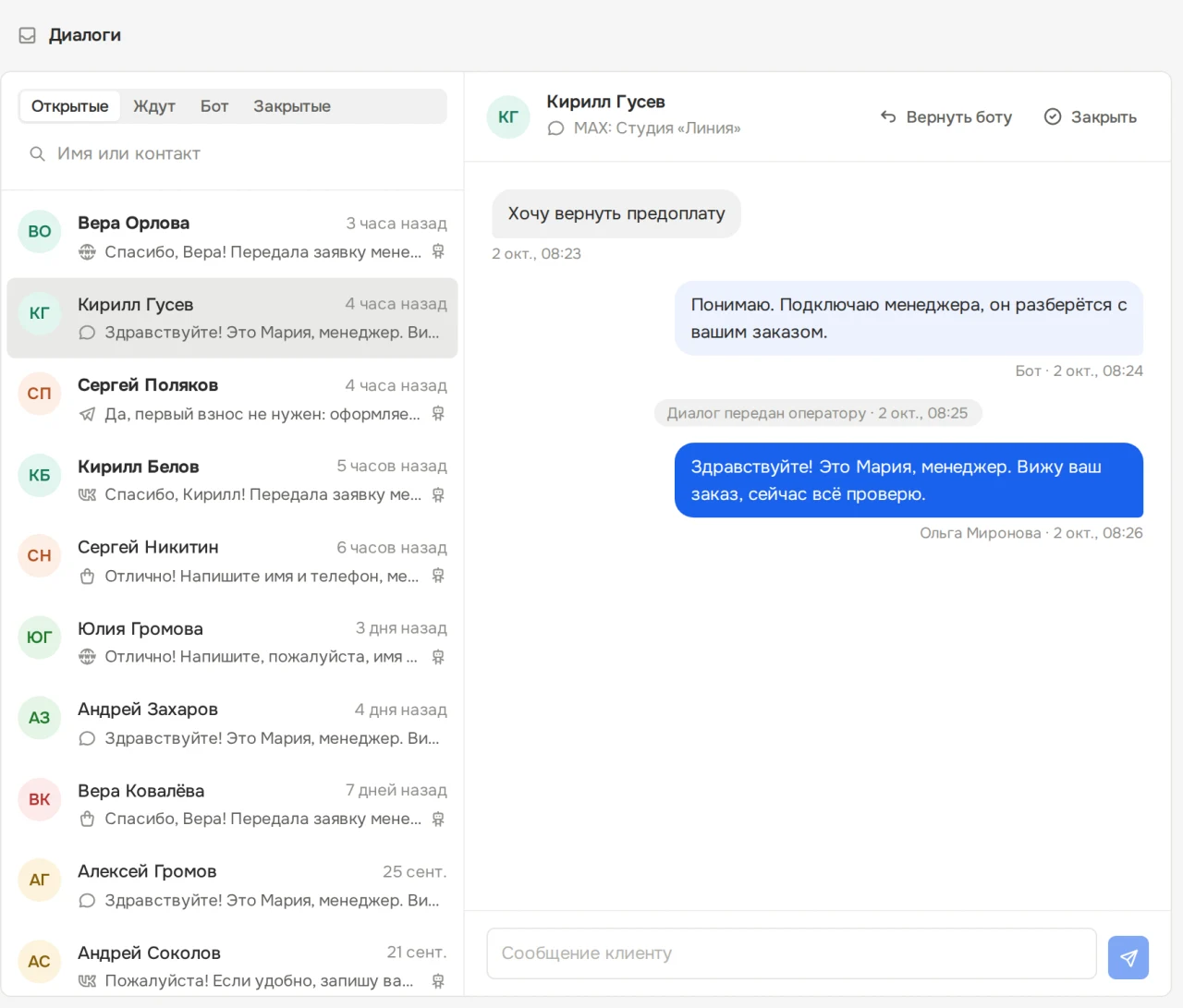Click the СН avatar of Сергей Никитин
The width and height of the screenshot is (1183, 1008).
40,555
